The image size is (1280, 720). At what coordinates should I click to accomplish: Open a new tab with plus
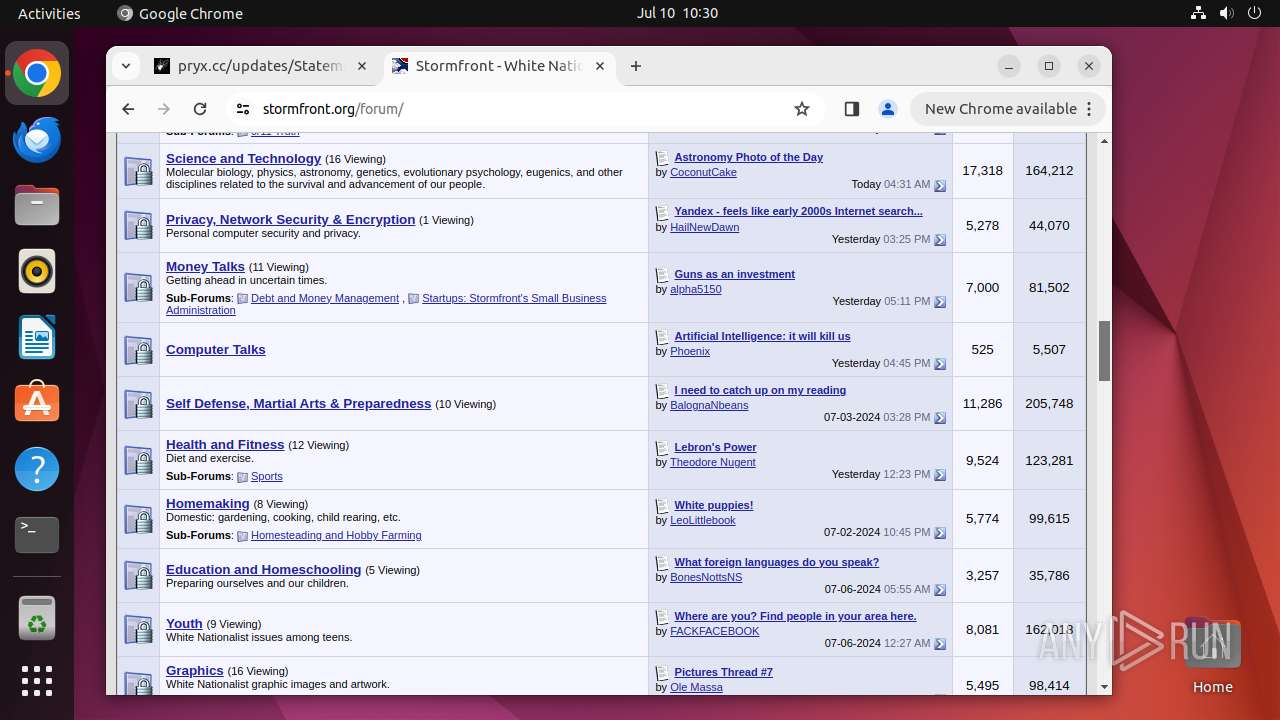[x=636, y=66]
